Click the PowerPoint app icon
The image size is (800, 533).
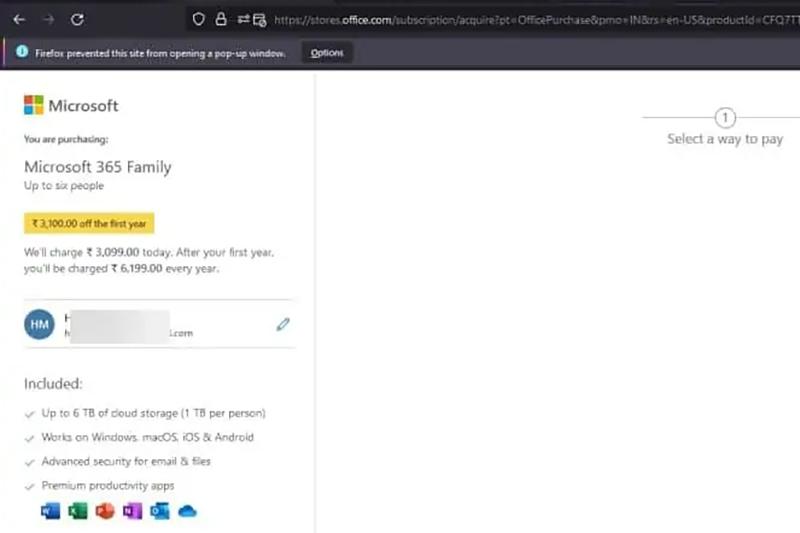(x=105, y=511)
